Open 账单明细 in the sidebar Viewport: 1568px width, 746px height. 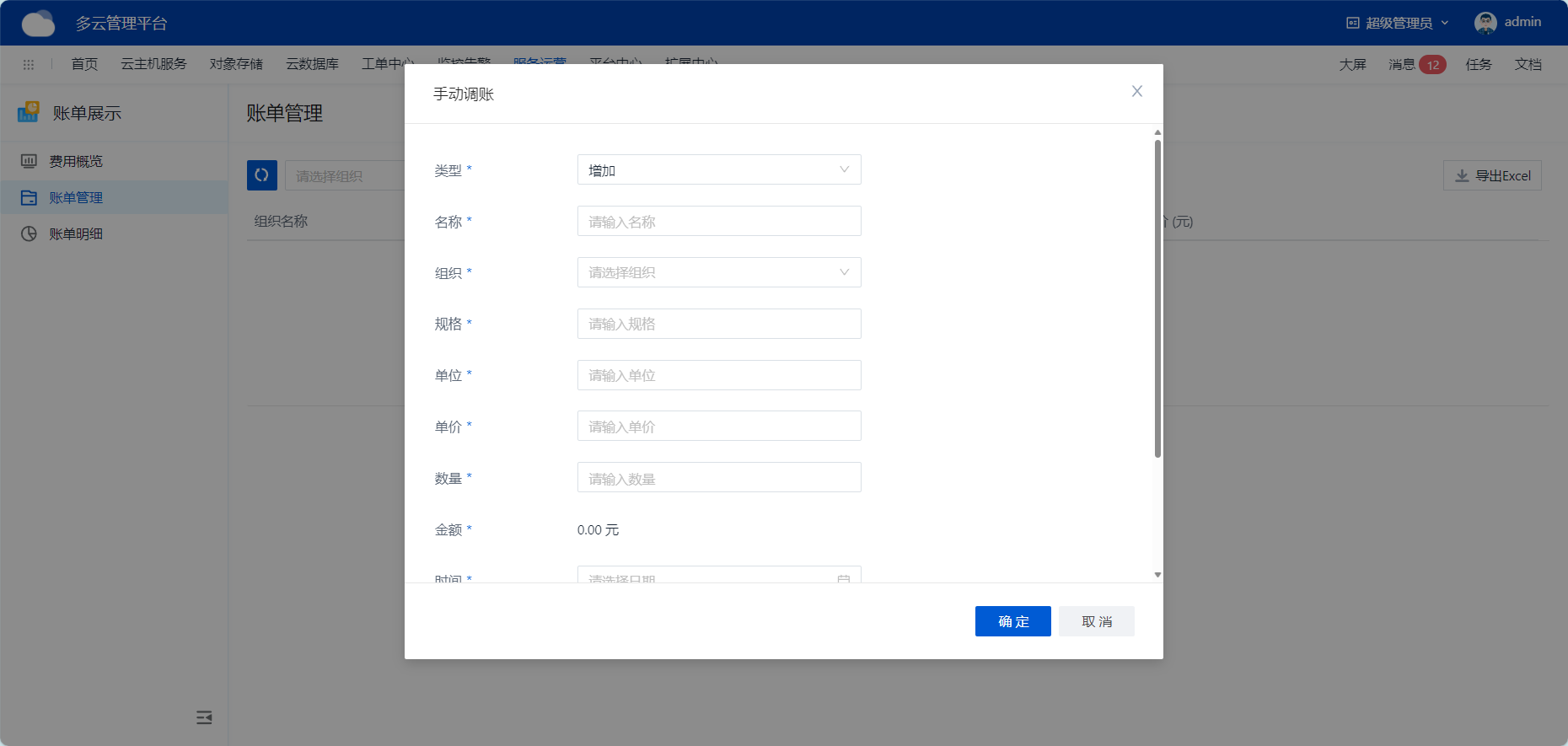[x=75, y=233]
